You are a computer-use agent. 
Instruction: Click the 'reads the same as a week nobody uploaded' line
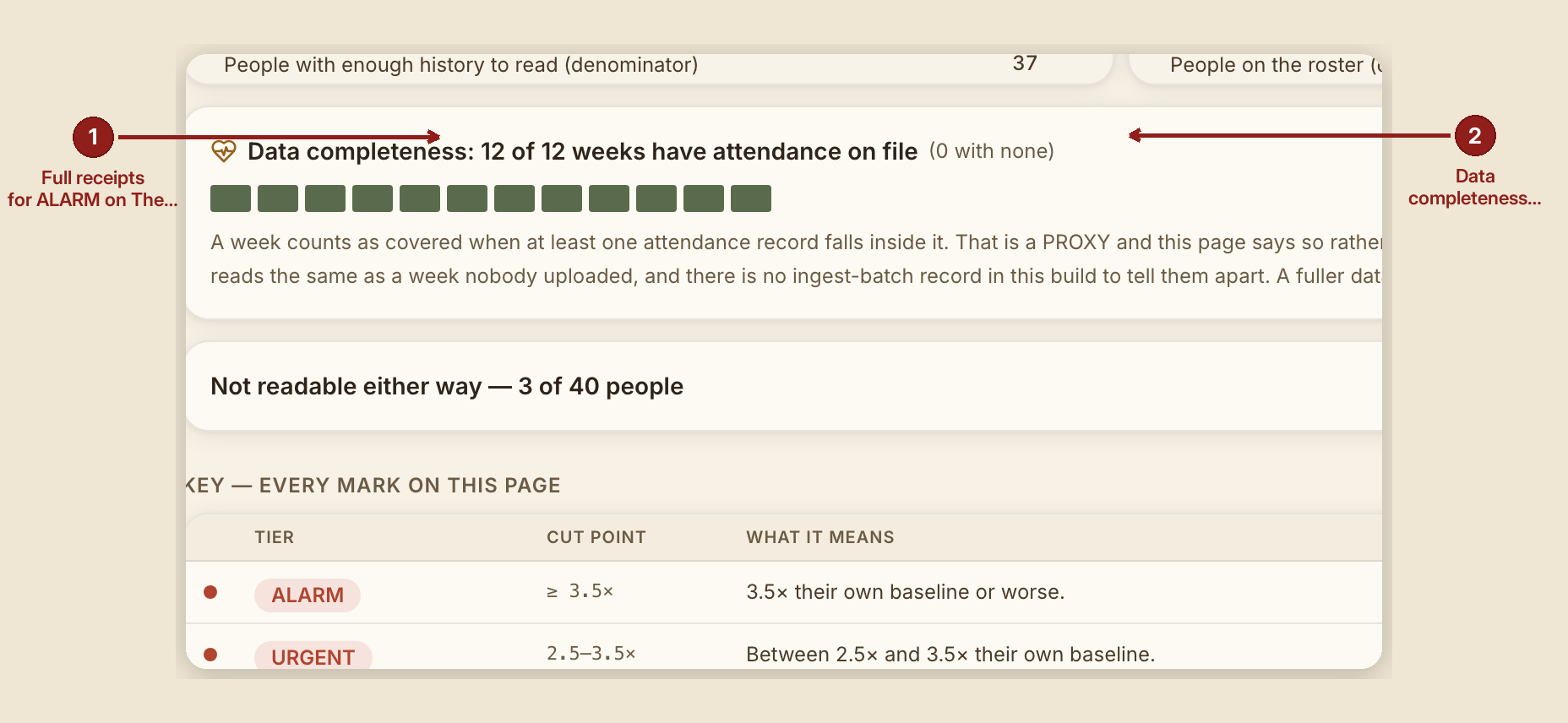pyautogui.click(x=796, y=276)
